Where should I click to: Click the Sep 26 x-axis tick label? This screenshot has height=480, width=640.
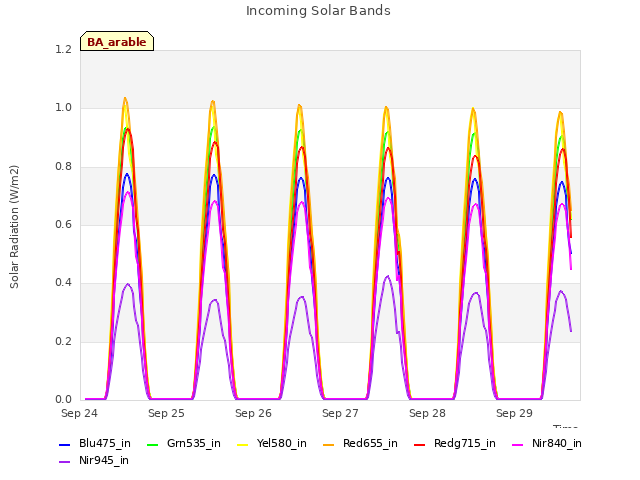pos(253,413)
